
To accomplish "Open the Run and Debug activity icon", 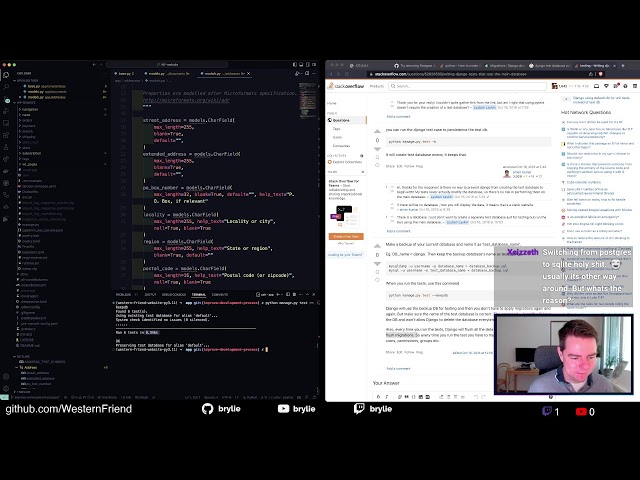I will [6, 111].
